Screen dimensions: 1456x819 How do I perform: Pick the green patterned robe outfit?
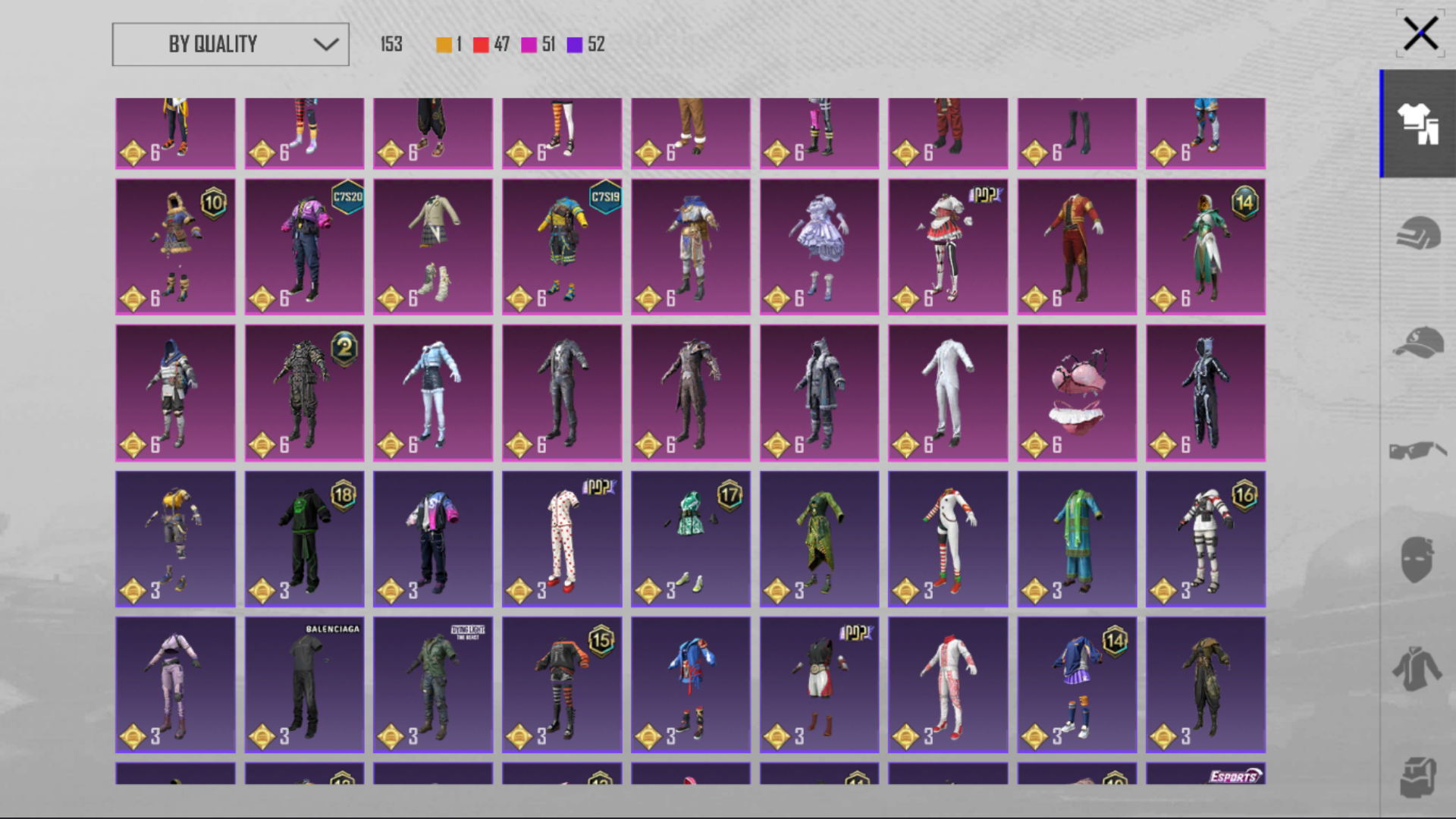coord(819,539)
